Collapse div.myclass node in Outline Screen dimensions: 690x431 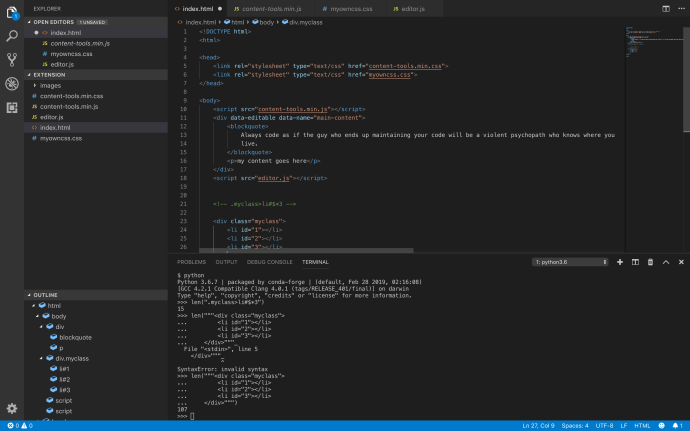(x=41, y=358)
